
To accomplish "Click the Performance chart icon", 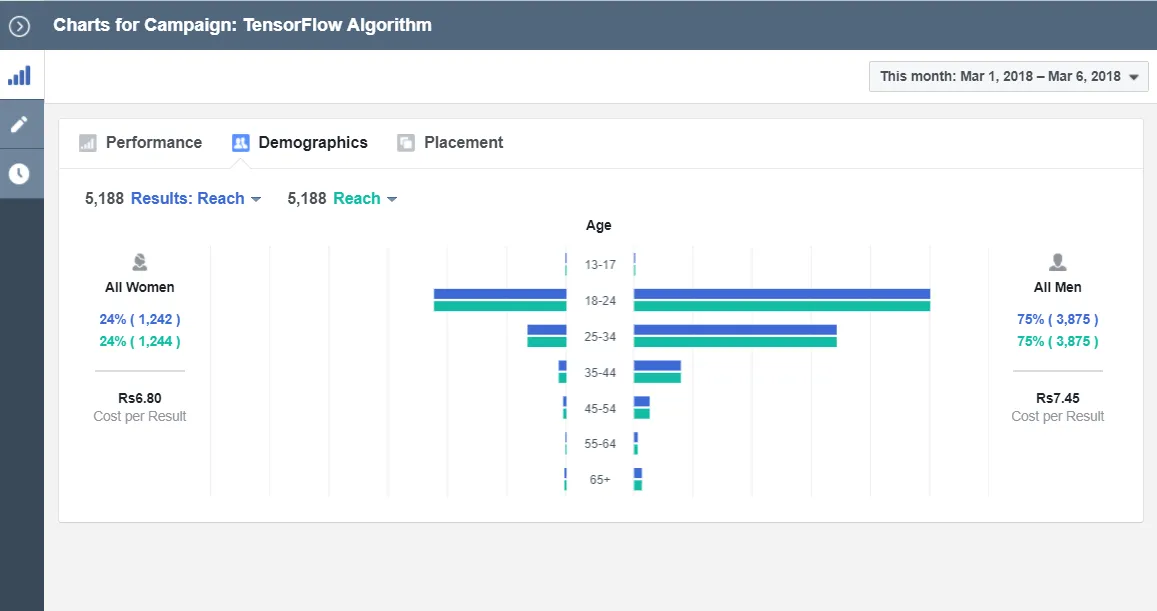I will click(x=88, y=142).
